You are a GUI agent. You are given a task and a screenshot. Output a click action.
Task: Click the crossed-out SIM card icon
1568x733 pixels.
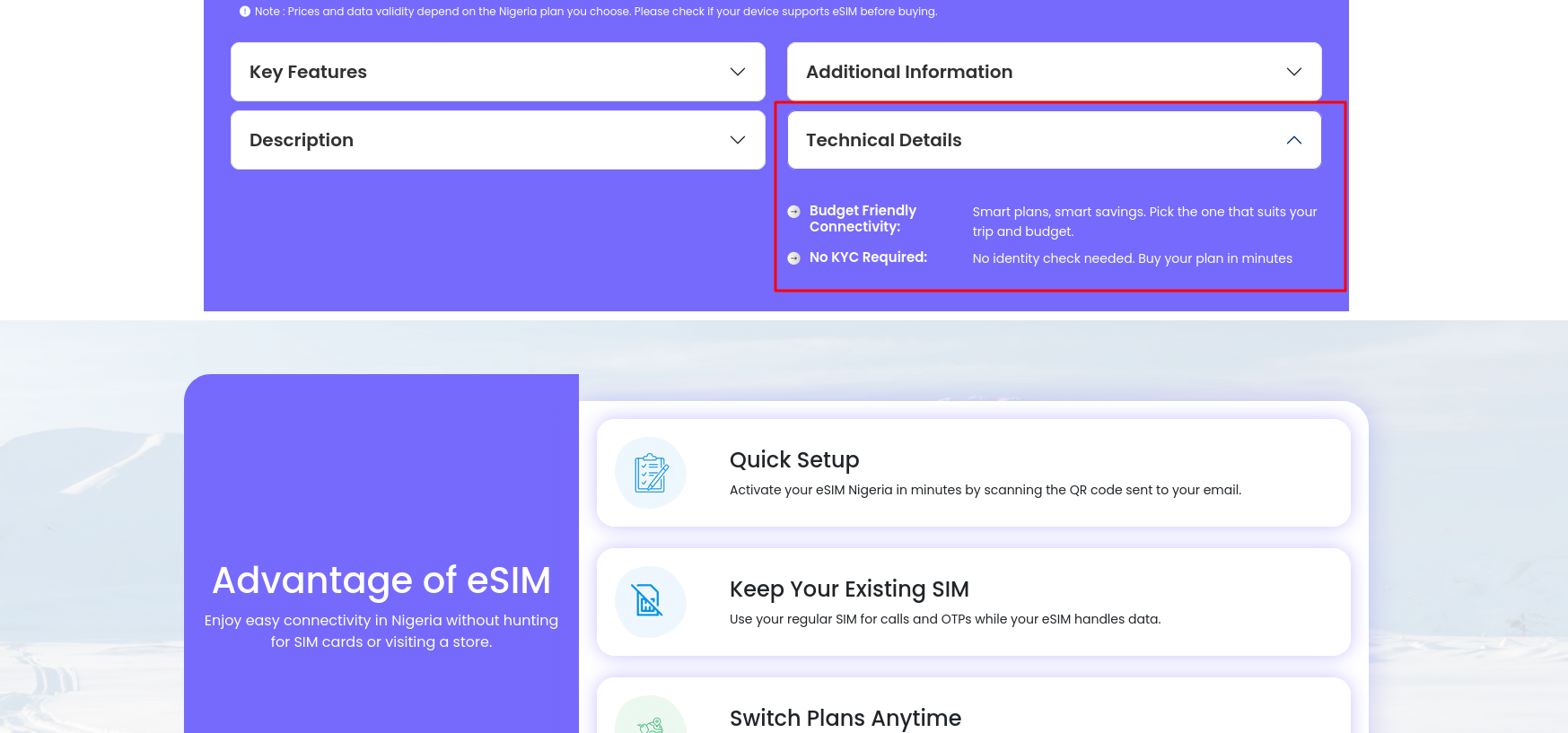(651, 602)
